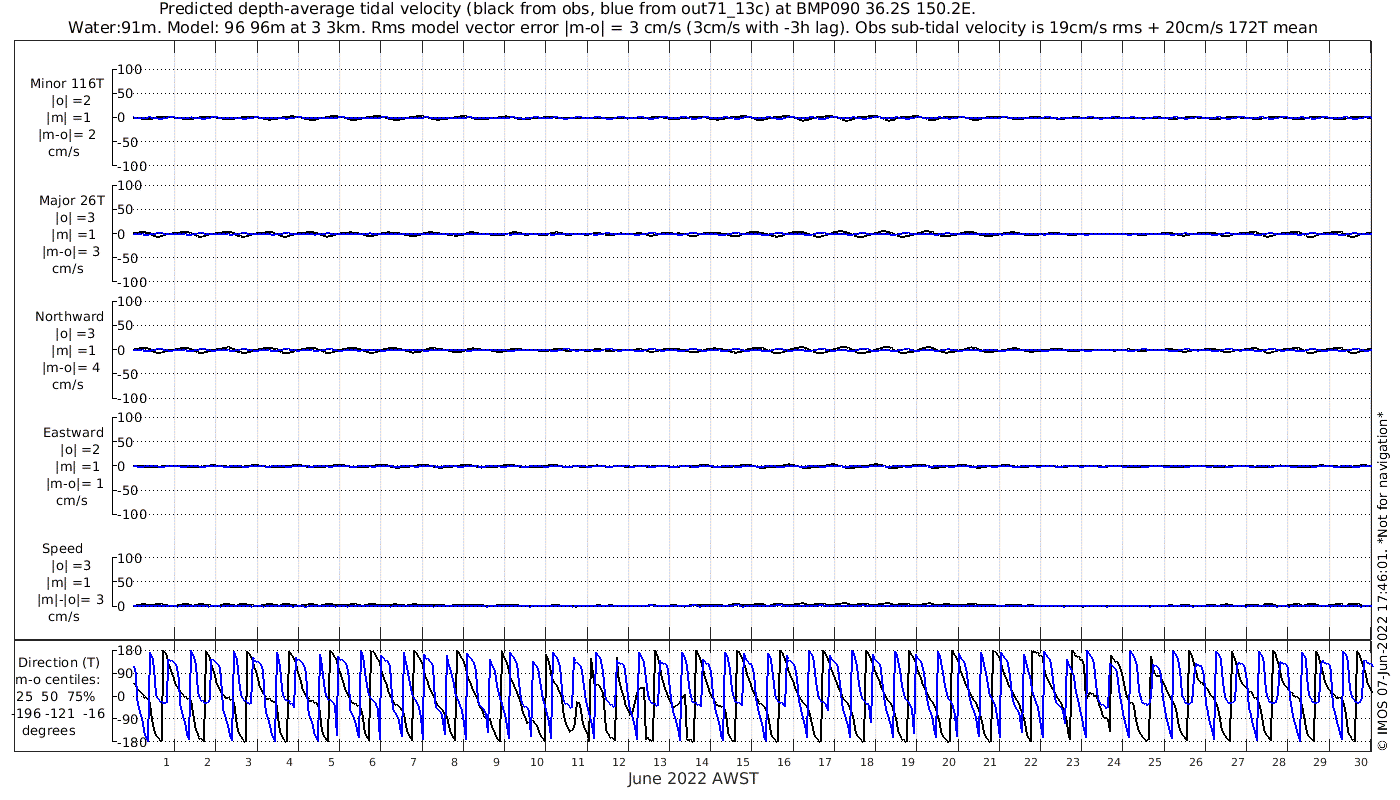Click the "|m-o|= 1" value under Eastward
The image size is (1400, 800).
(74, 483)
